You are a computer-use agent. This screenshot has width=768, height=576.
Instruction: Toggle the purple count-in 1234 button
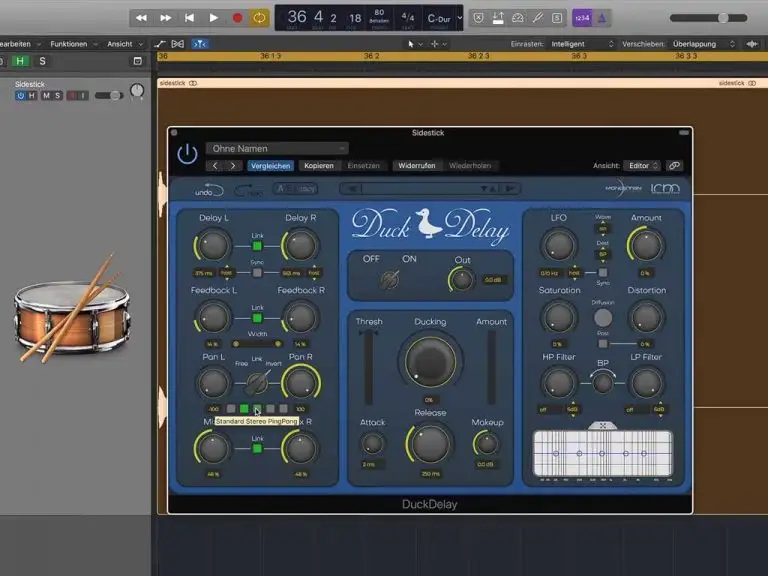click(x=582, y=18)
